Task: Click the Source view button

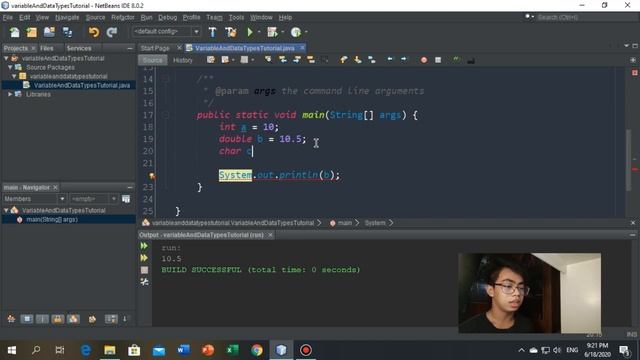Action: coord(153,60)
